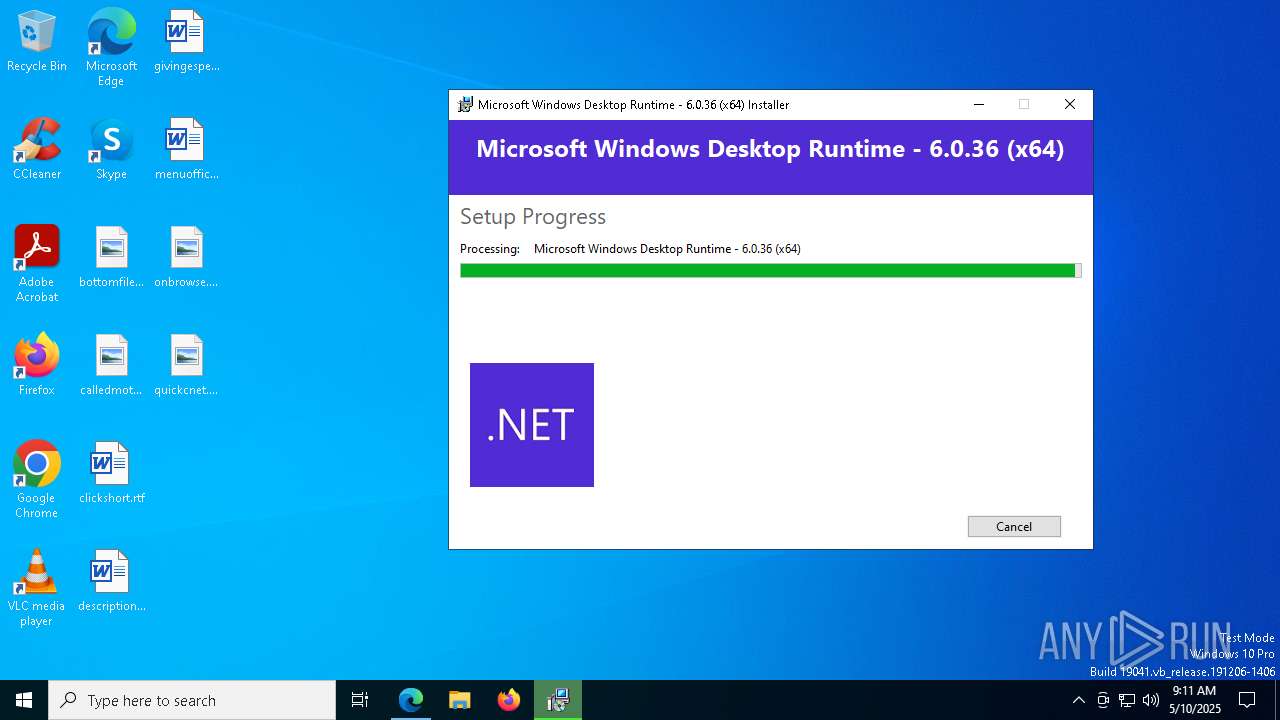1280x720 pixels.
Task: Click the Setup Progress heading
Action: click(533, 217)
